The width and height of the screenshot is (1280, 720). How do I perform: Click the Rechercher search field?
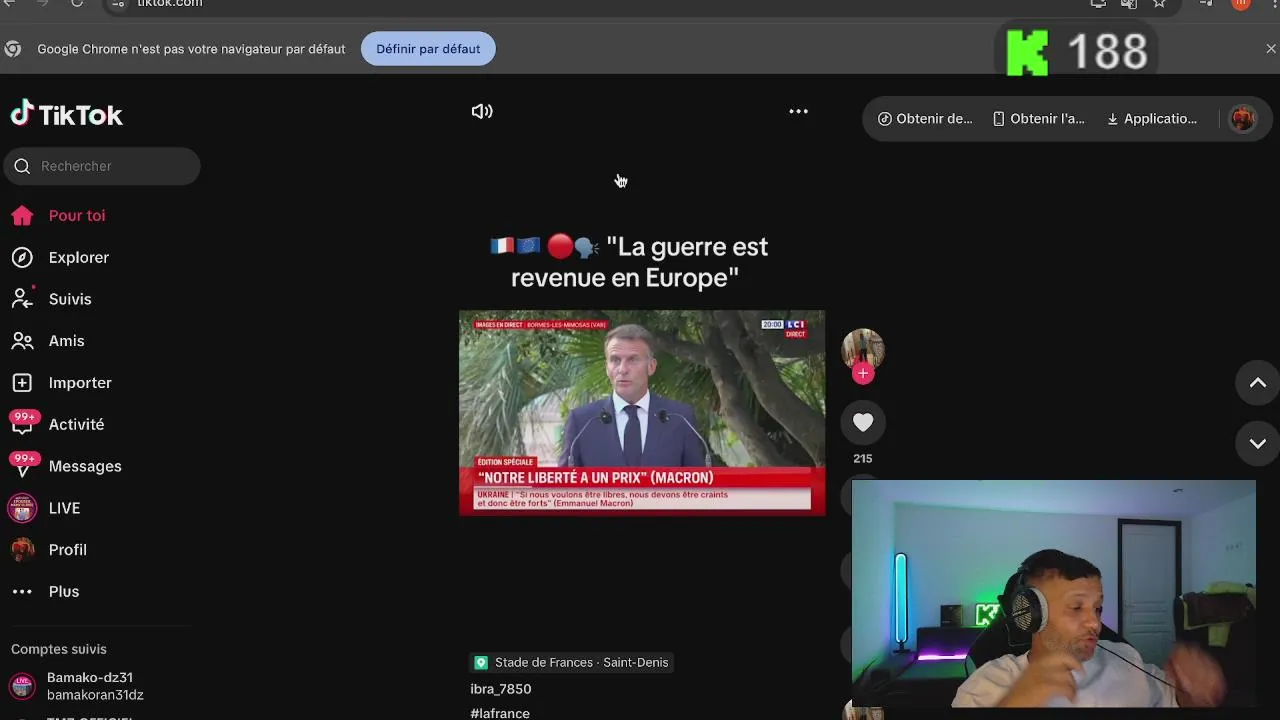coord(102,166)
